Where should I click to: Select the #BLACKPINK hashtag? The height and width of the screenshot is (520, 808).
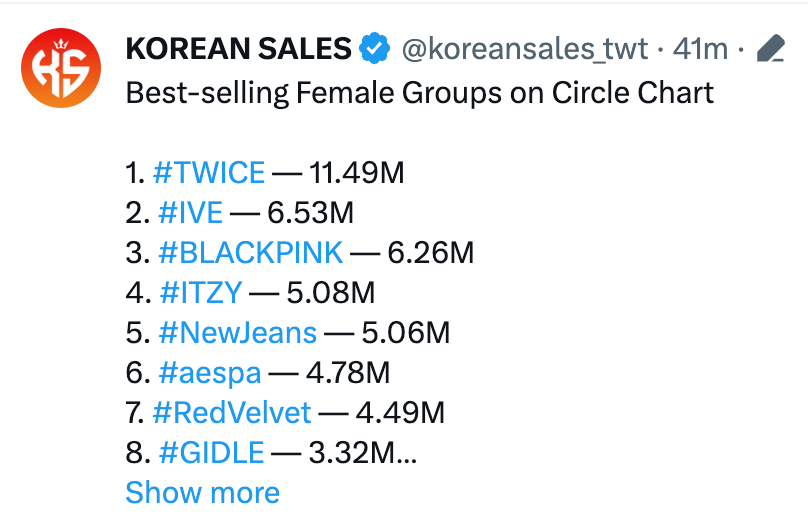click(250, 253)
